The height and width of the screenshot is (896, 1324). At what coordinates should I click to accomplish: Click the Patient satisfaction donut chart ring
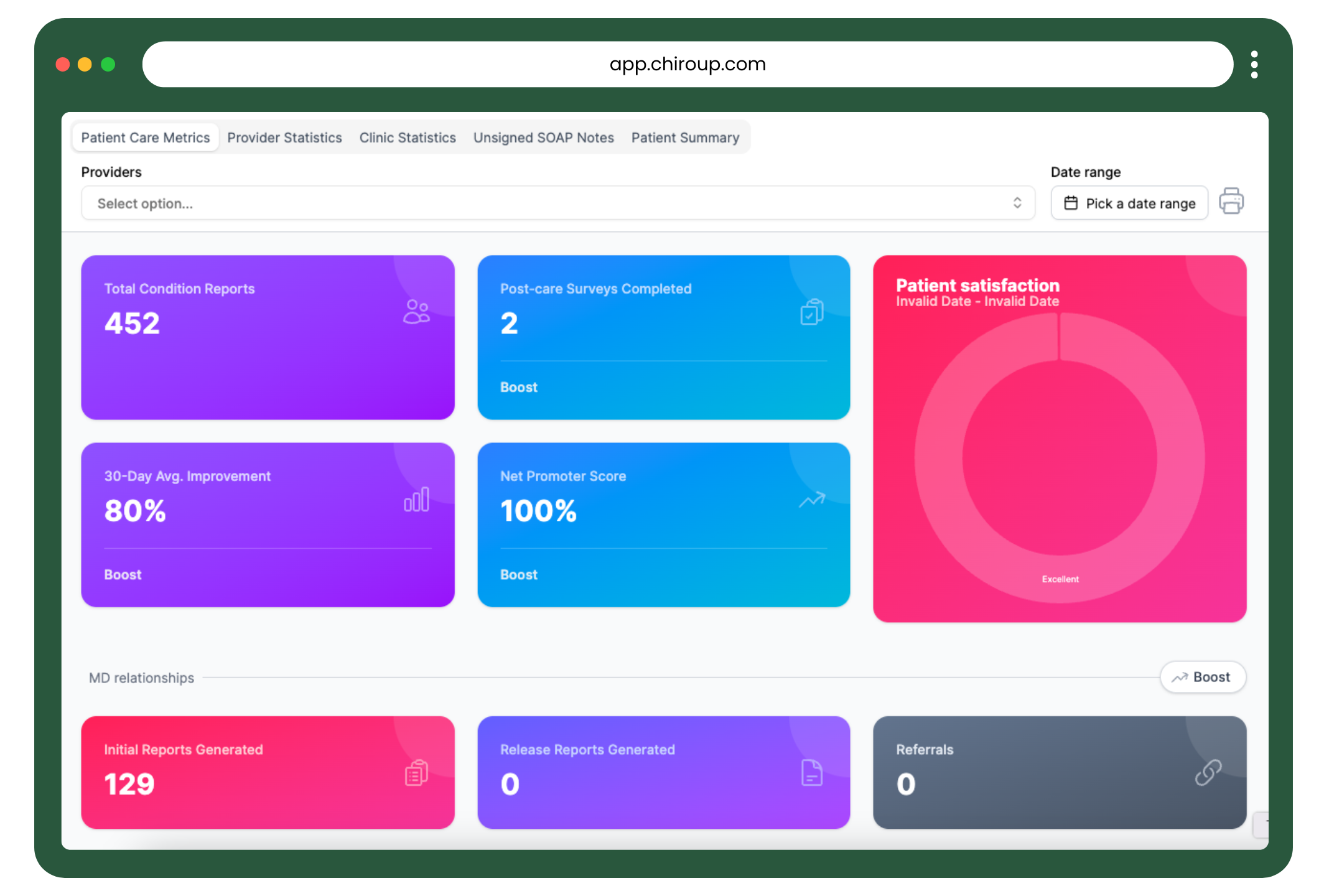939,459
